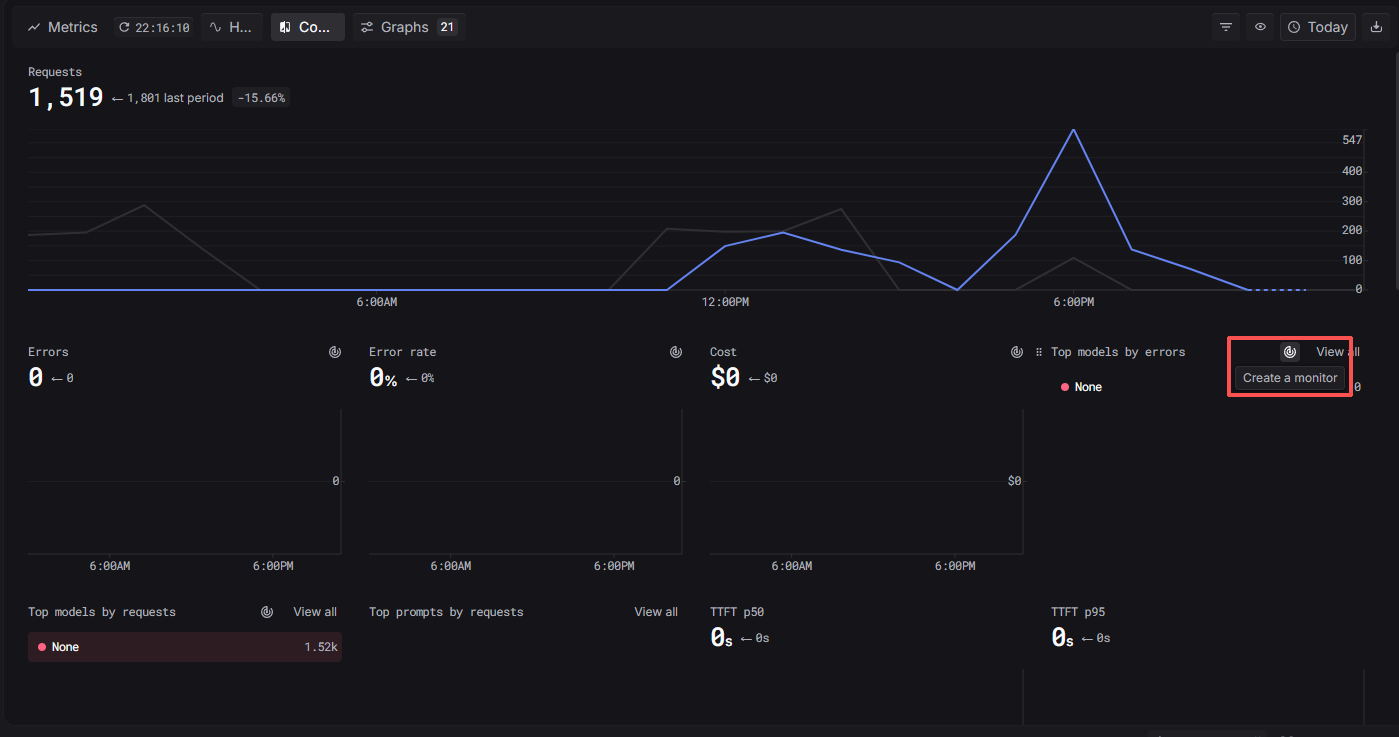Click monitor icon on Top models by errors
Screen dimensions: 1399x737
point(1290,352)
